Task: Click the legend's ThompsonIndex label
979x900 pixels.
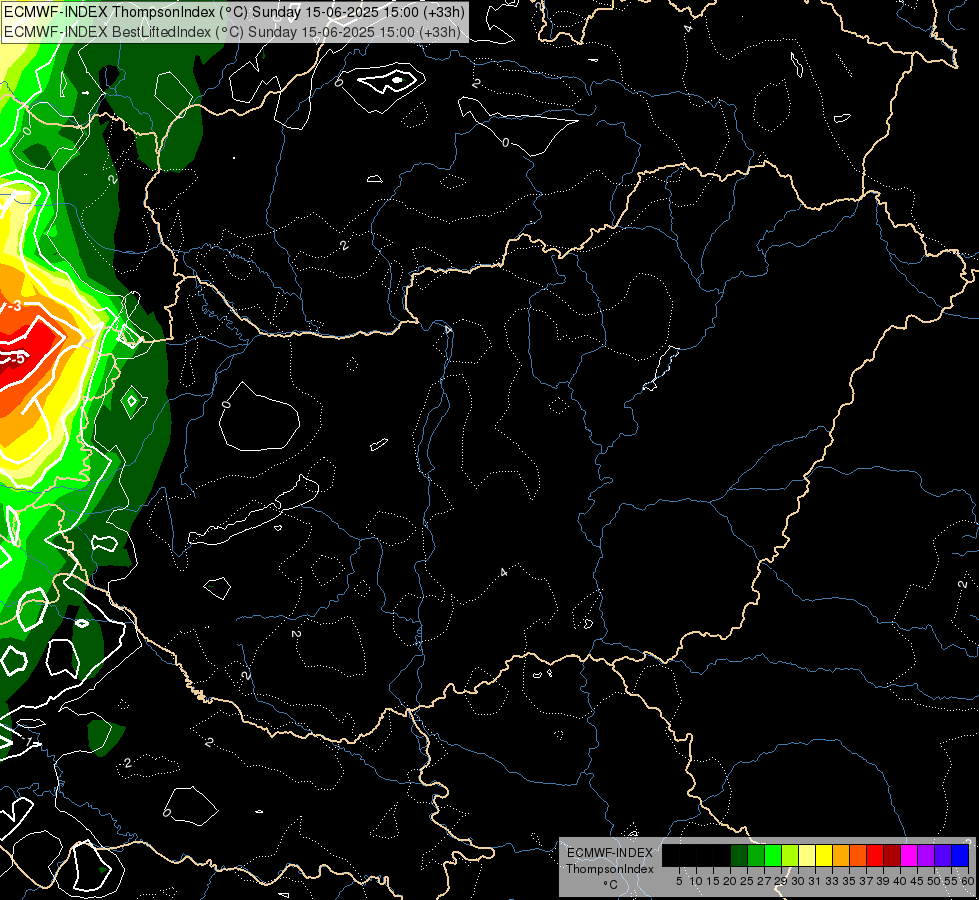Action: coord(610,869)
